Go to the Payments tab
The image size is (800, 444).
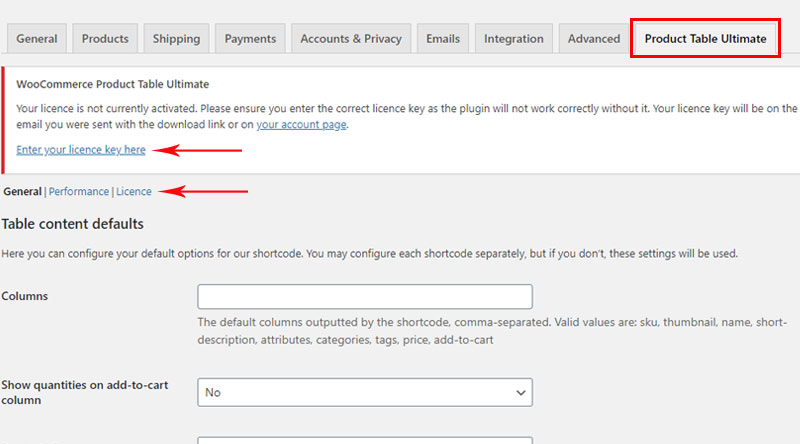point(250,38)
